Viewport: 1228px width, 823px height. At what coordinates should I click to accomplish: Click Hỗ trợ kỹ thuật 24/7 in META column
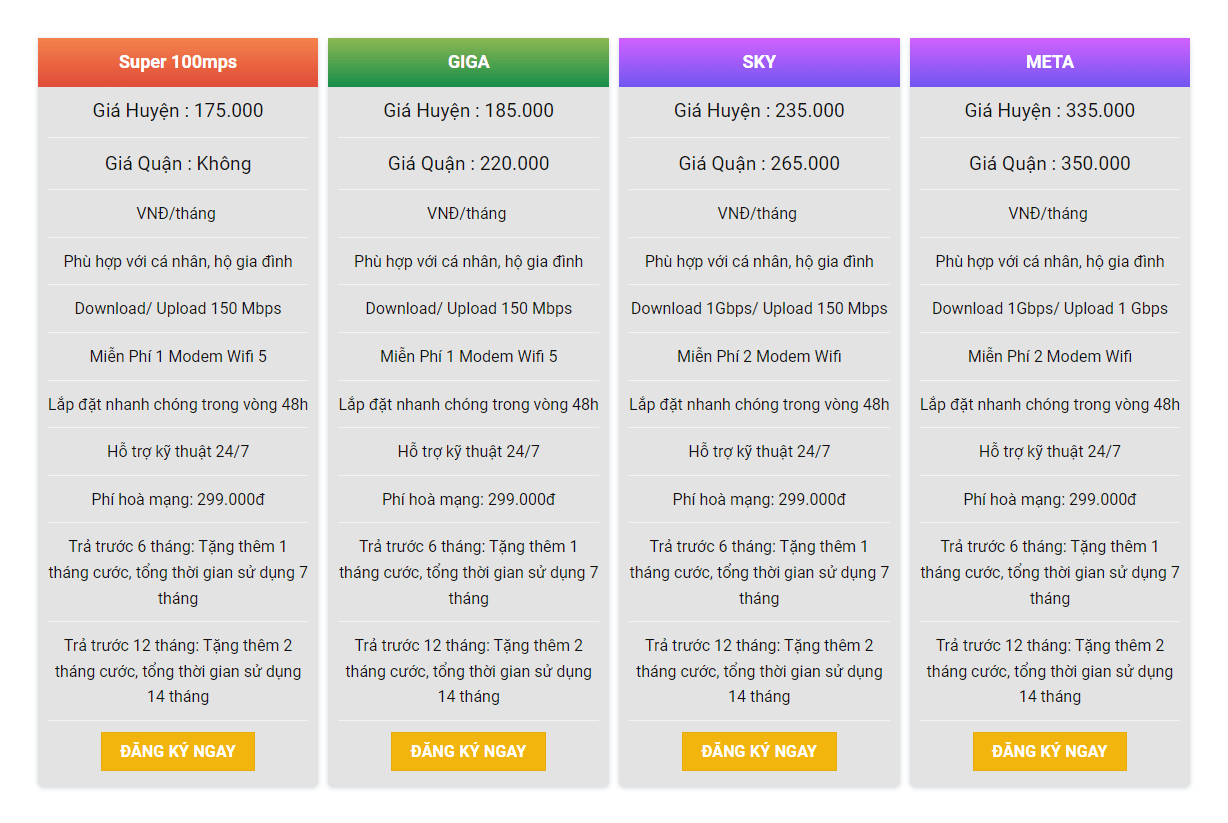tap(1049, 450)
